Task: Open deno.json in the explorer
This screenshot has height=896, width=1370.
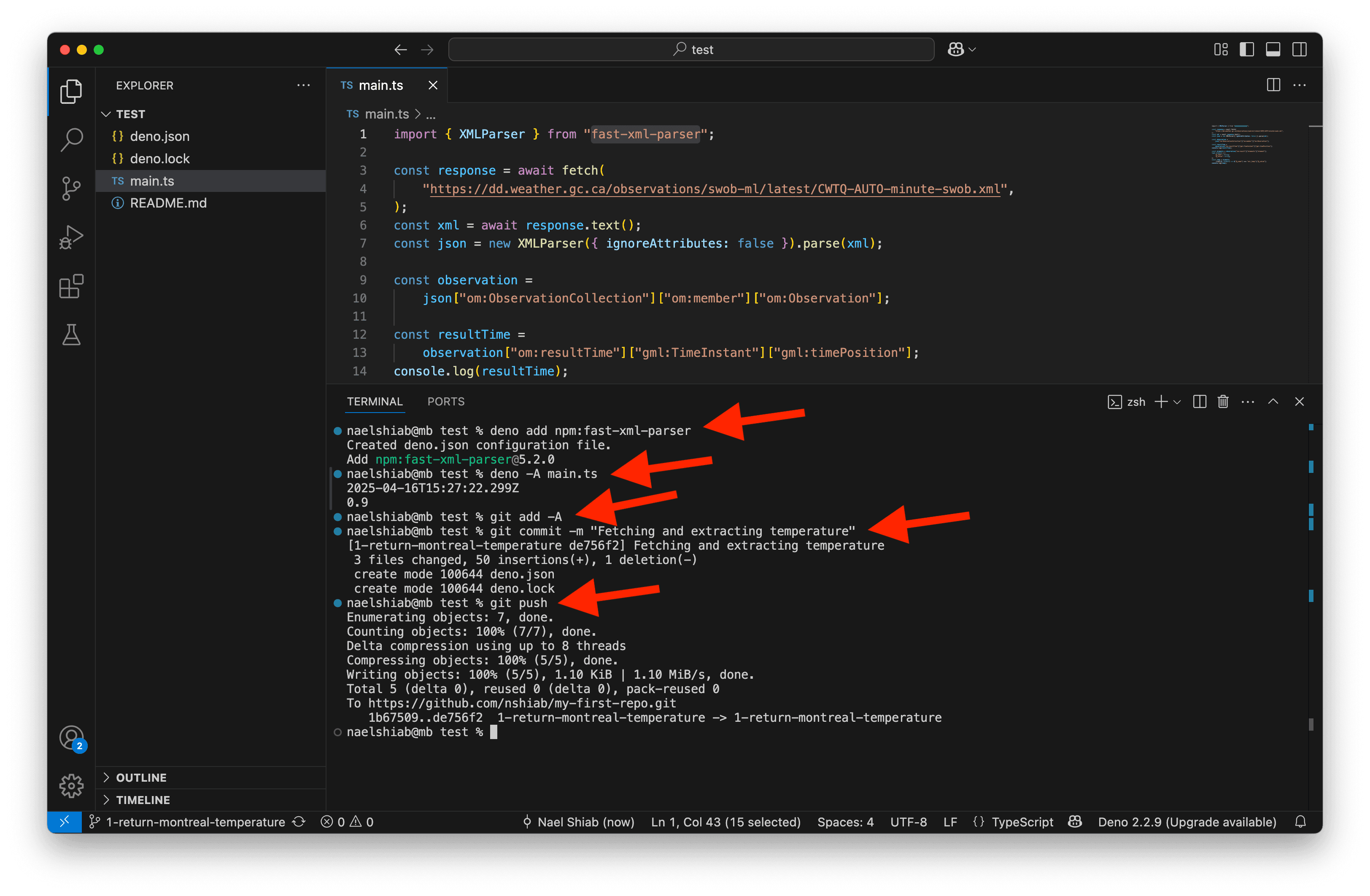Action: point(211,137)
